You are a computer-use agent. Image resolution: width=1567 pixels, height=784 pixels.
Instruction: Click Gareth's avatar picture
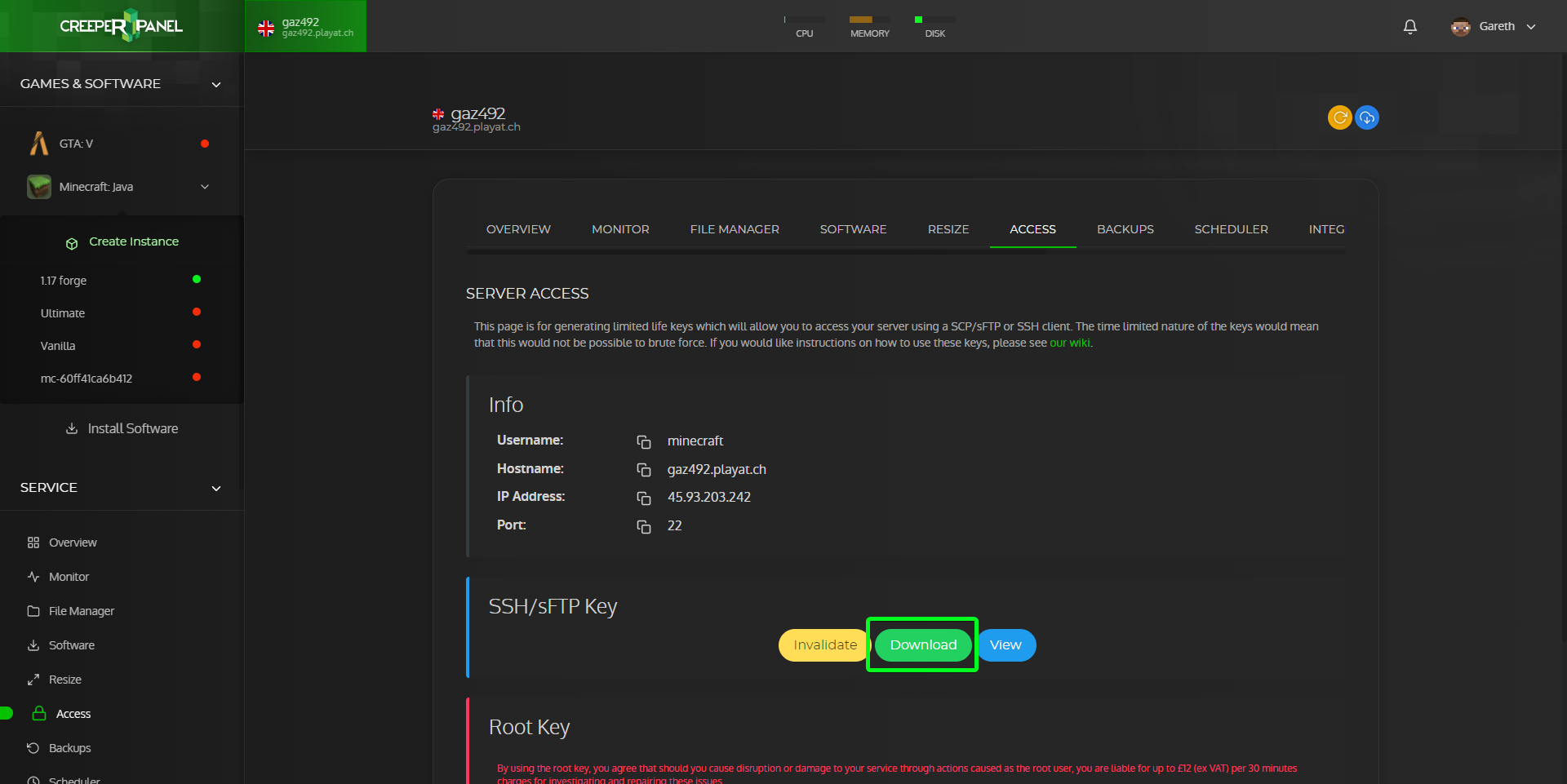click(x=1461, y=26)
